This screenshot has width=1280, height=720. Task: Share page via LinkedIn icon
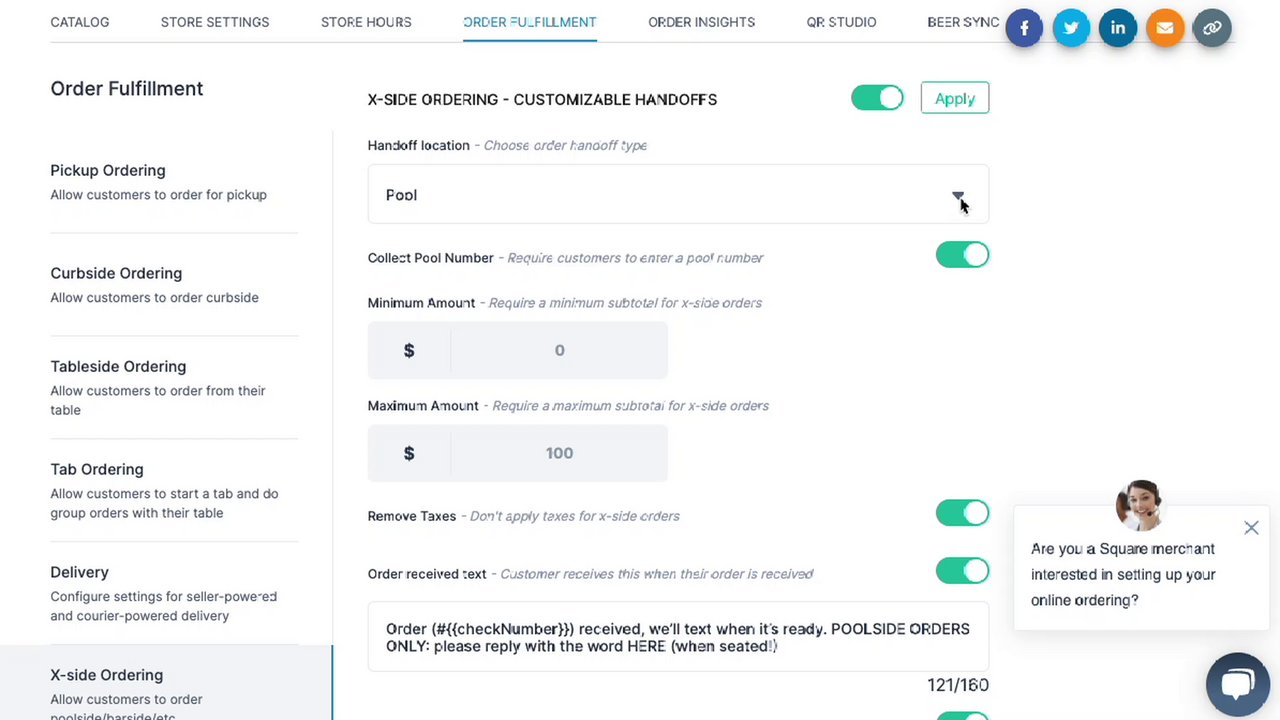pos(1118,28)
